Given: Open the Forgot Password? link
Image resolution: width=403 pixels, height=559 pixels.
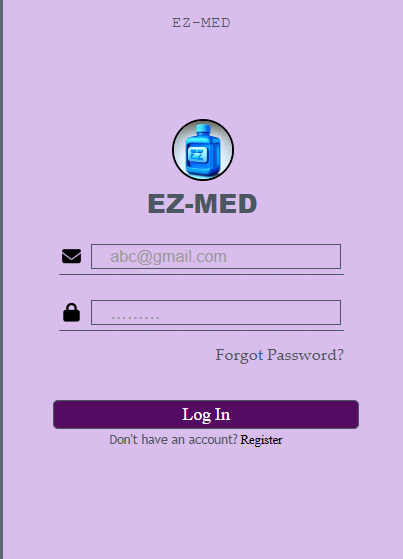Looking at the screenshot, I should point(279,355).
